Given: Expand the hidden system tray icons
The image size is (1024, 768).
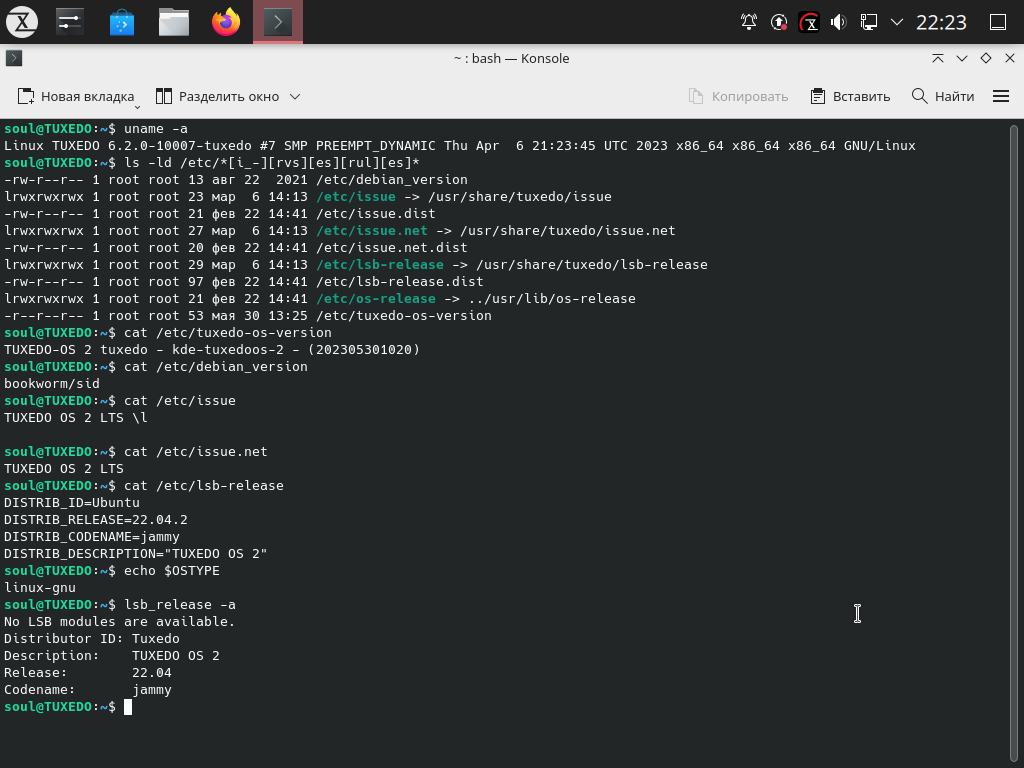Looking at the screenshot, I should tap(897, 22).
